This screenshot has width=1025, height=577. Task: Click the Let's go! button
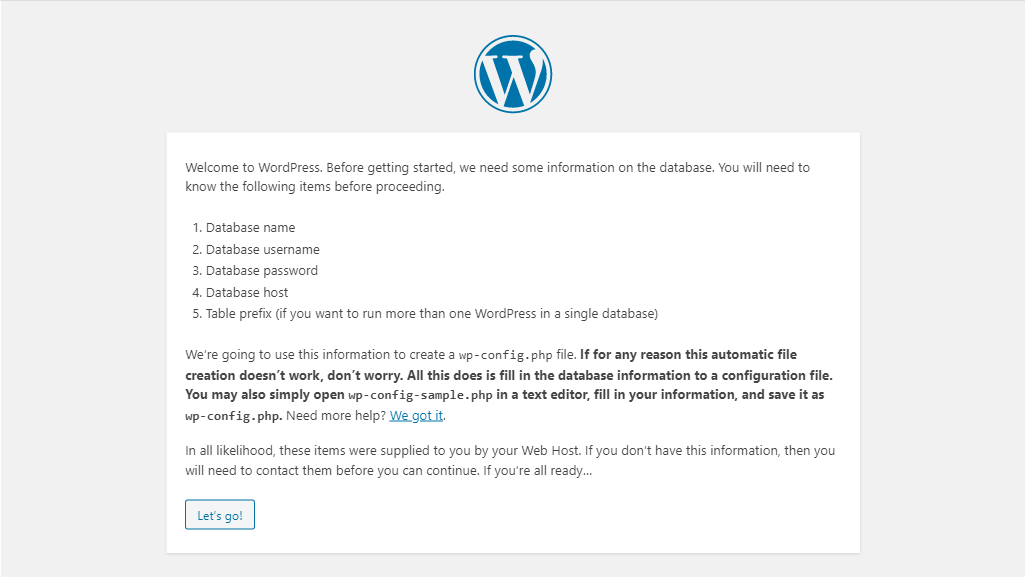(x=220, y=515)
